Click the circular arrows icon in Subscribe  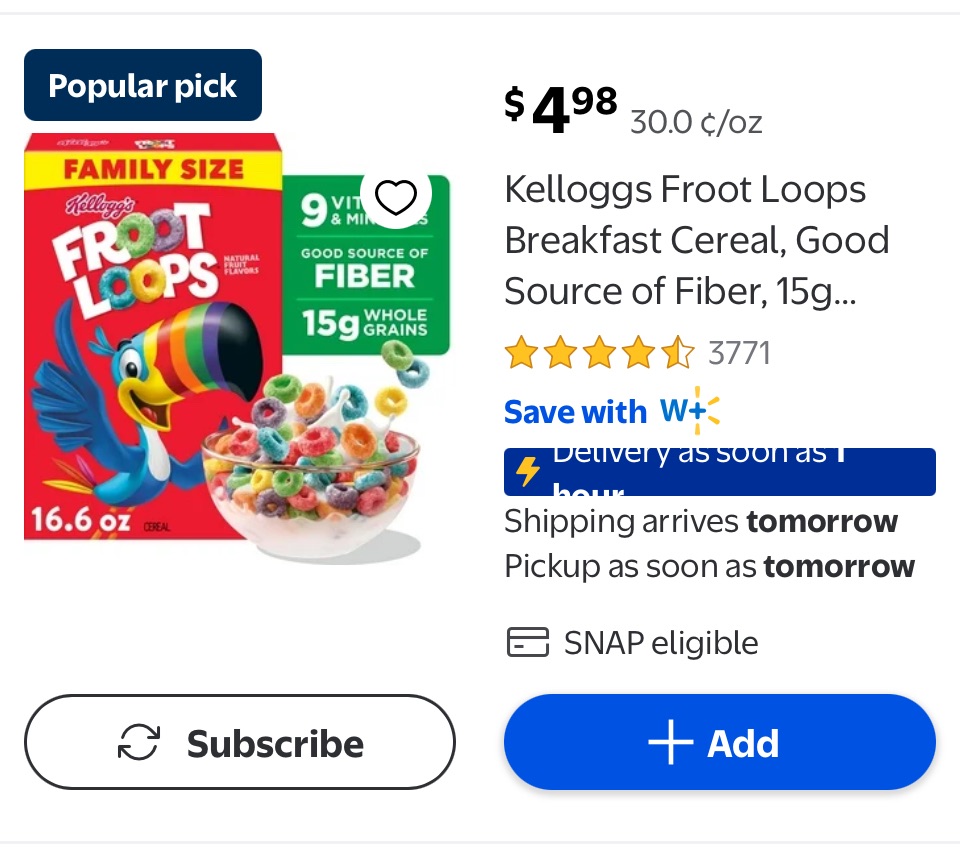point(139,743)
